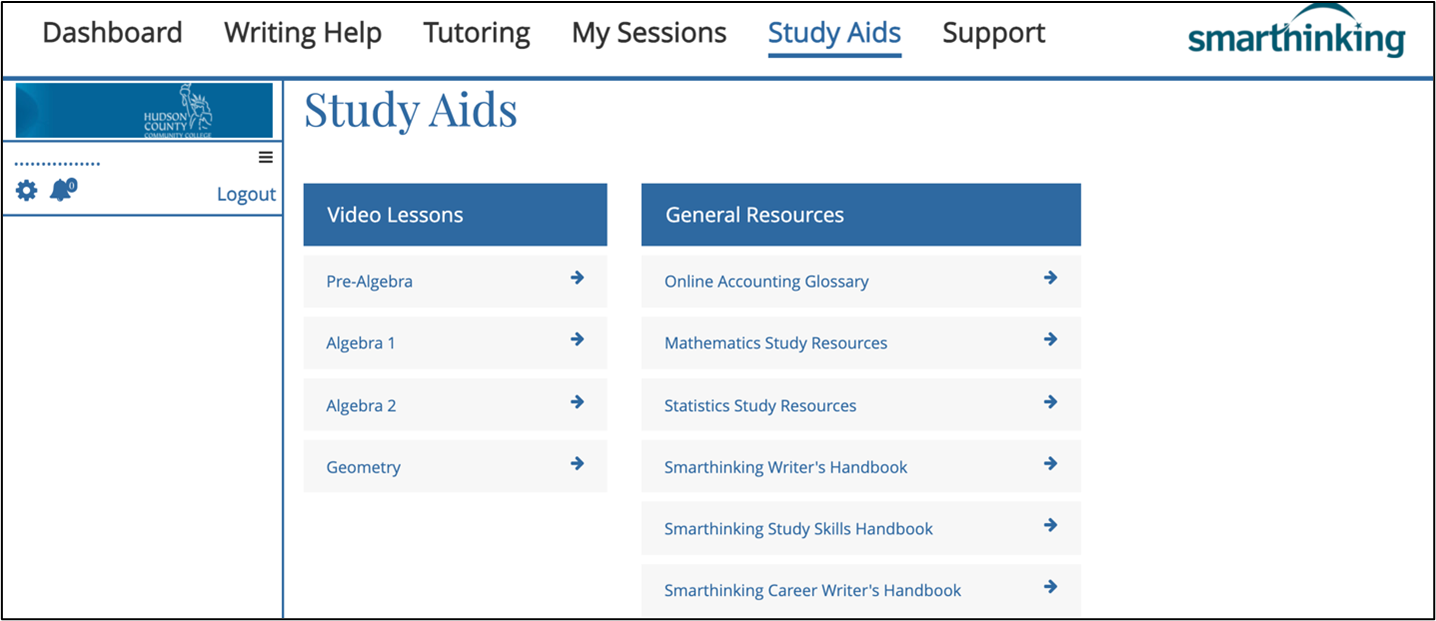The width and height of the screenshot is (1436, 621).
Task: Open the Dashboard tab
Action: point(112,33)
